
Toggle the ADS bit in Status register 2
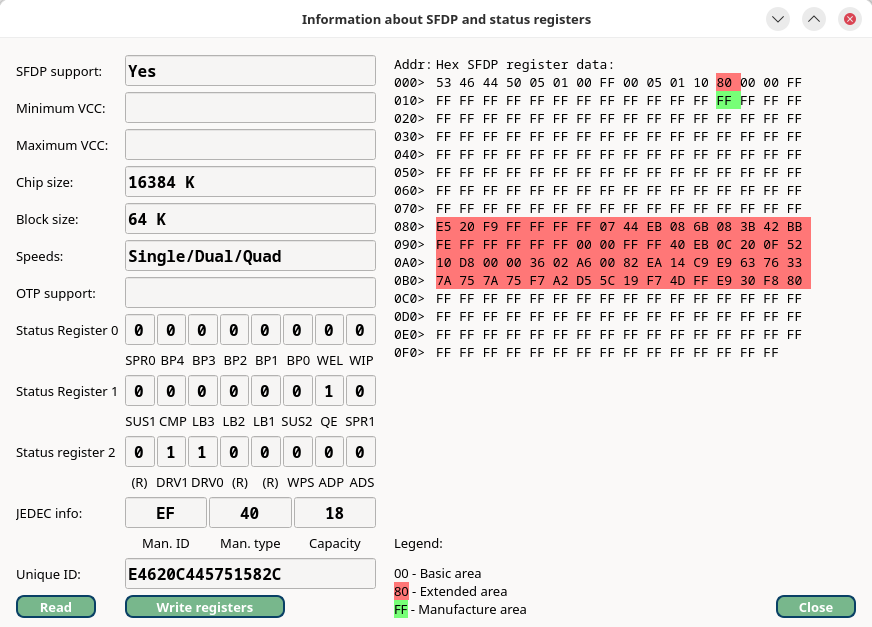tap(360, 451)
